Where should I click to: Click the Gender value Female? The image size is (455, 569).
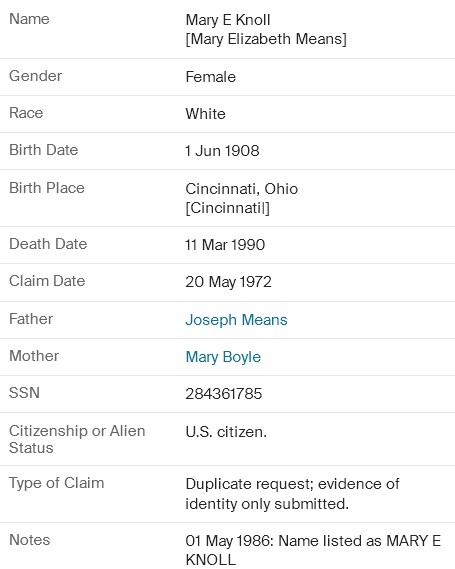point(210,77)
